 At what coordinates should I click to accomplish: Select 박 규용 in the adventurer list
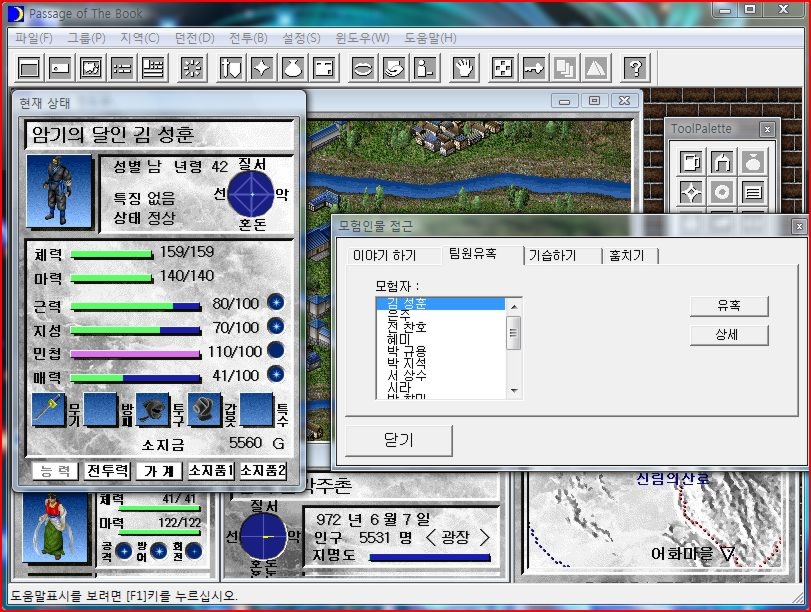click(441, 351)
